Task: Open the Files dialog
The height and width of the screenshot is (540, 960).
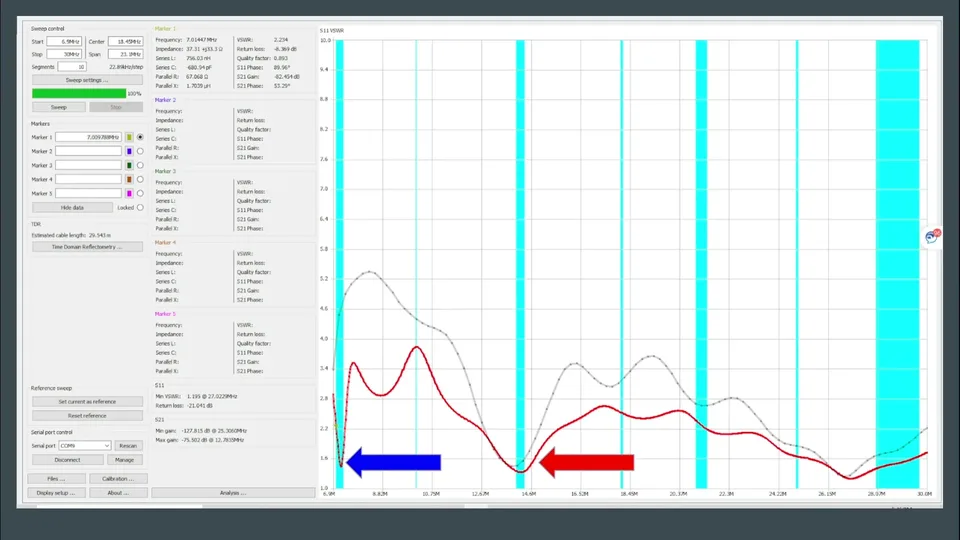Action: tap(56, 479)
